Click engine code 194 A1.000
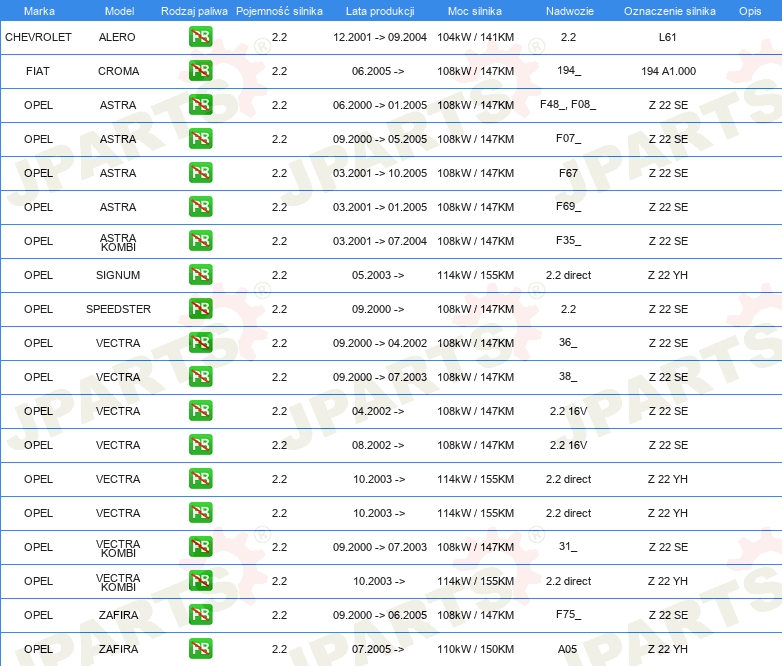Screen dimensions: 782x666 click(668, 71)
